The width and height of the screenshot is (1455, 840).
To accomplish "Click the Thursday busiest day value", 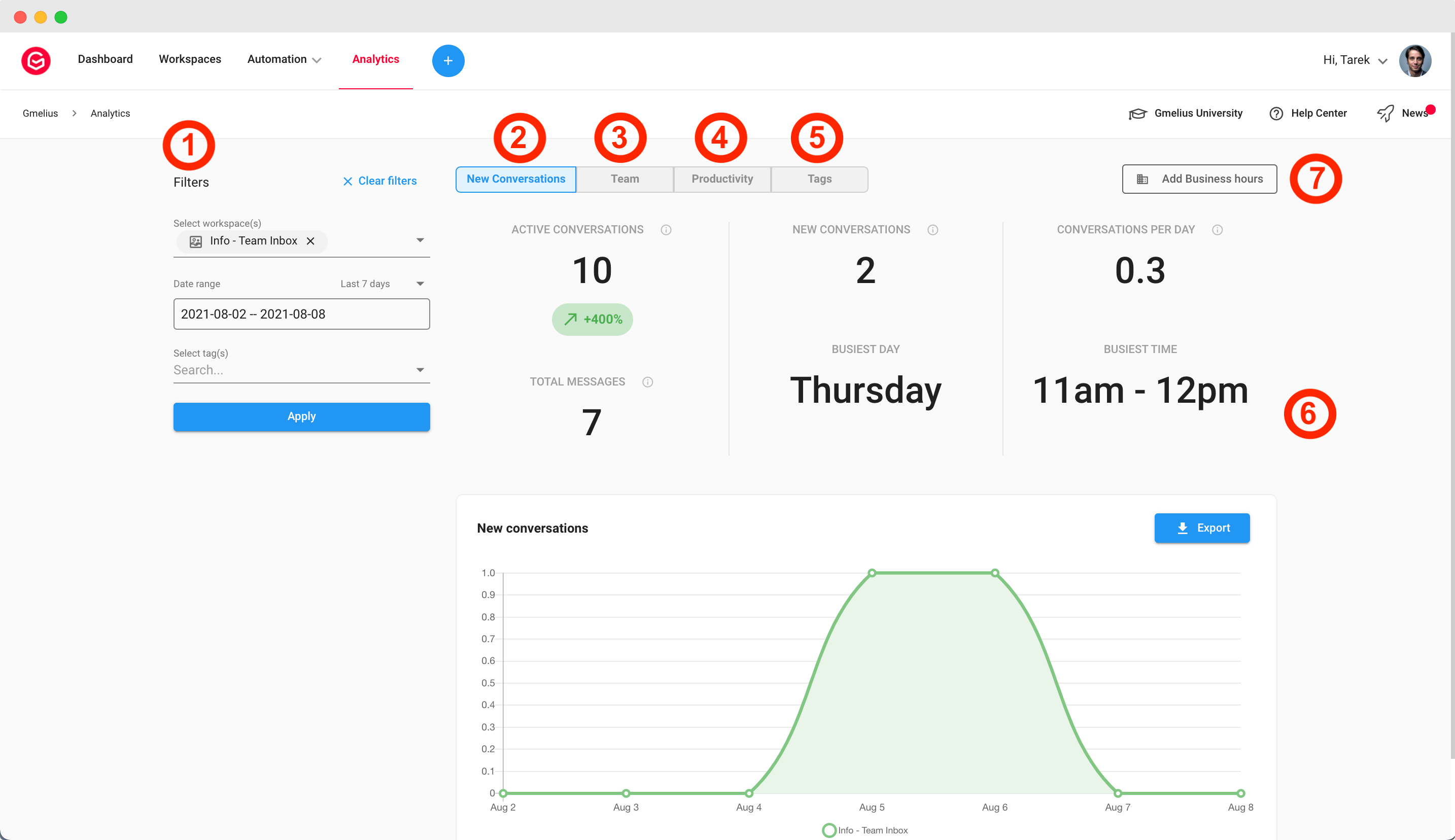I will pos(865,391).
